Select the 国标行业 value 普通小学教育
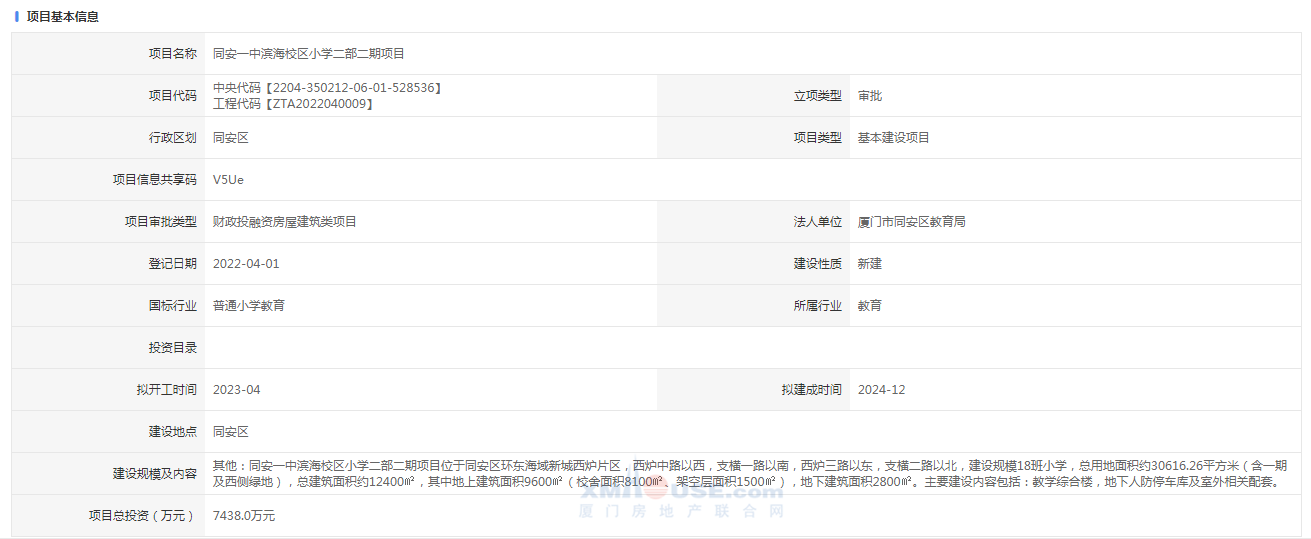Image resolution: width=1311 pixels, height=539 pixels. click(248, 306)
